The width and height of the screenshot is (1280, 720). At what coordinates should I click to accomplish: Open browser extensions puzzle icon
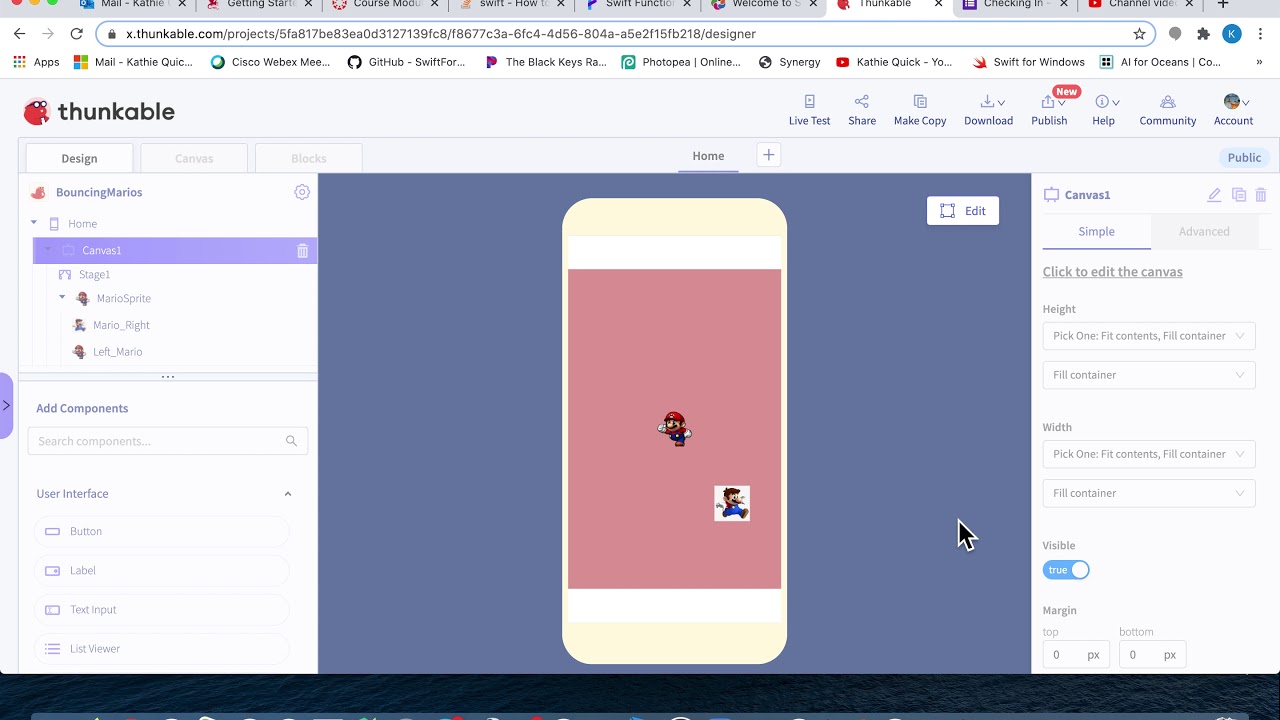[x=1203, y=34]
